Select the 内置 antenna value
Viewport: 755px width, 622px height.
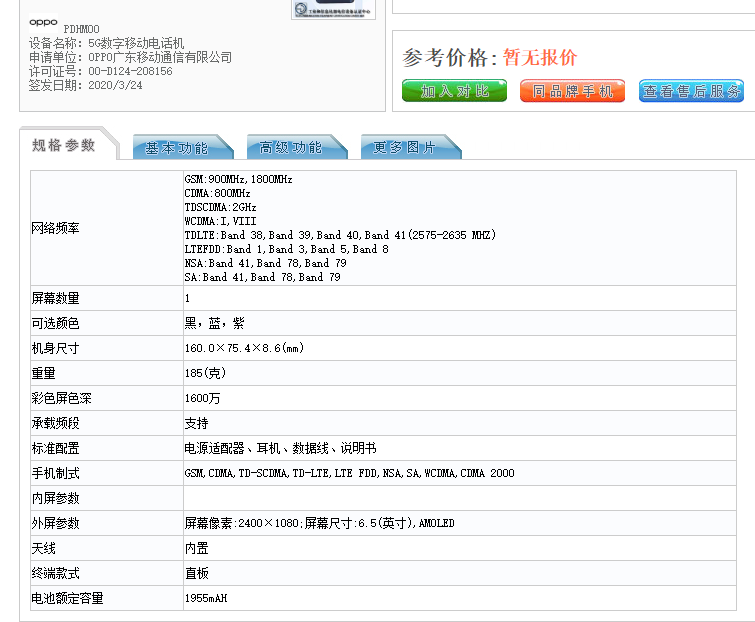[x=196, y=549]
